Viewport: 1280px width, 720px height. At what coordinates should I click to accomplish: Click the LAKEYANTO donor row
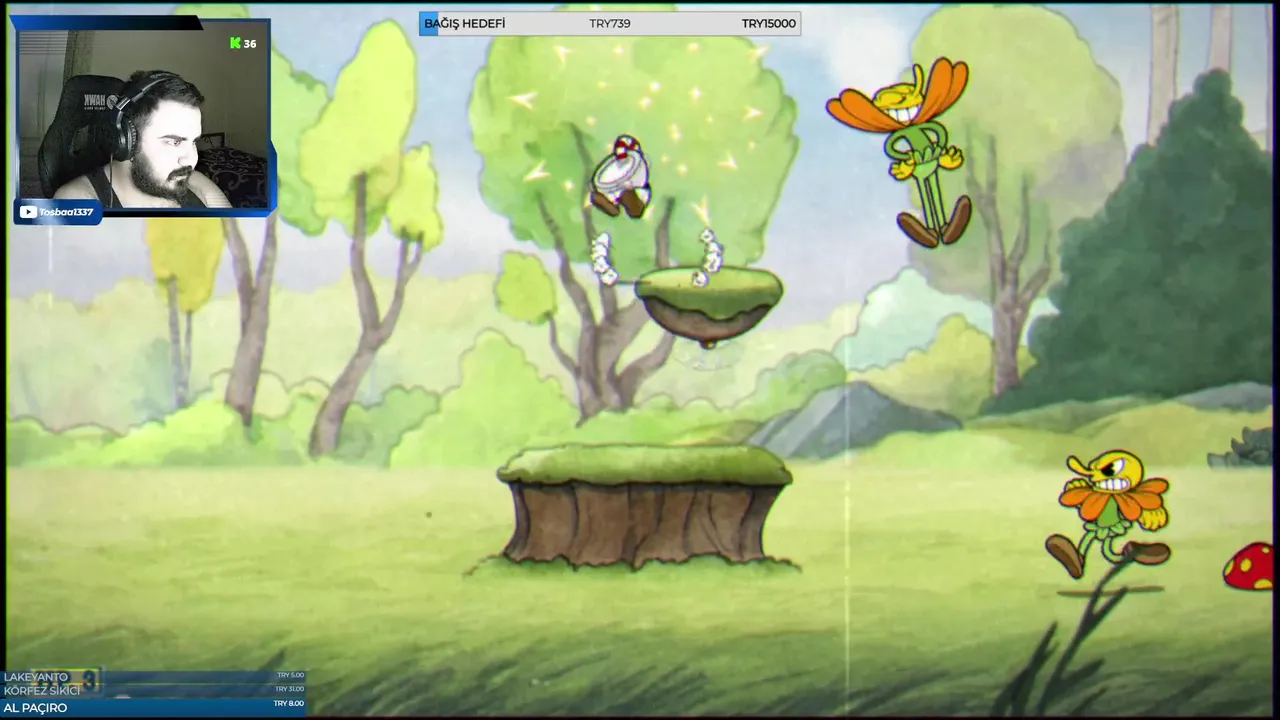pyautogui.click(x=153, y=677)
